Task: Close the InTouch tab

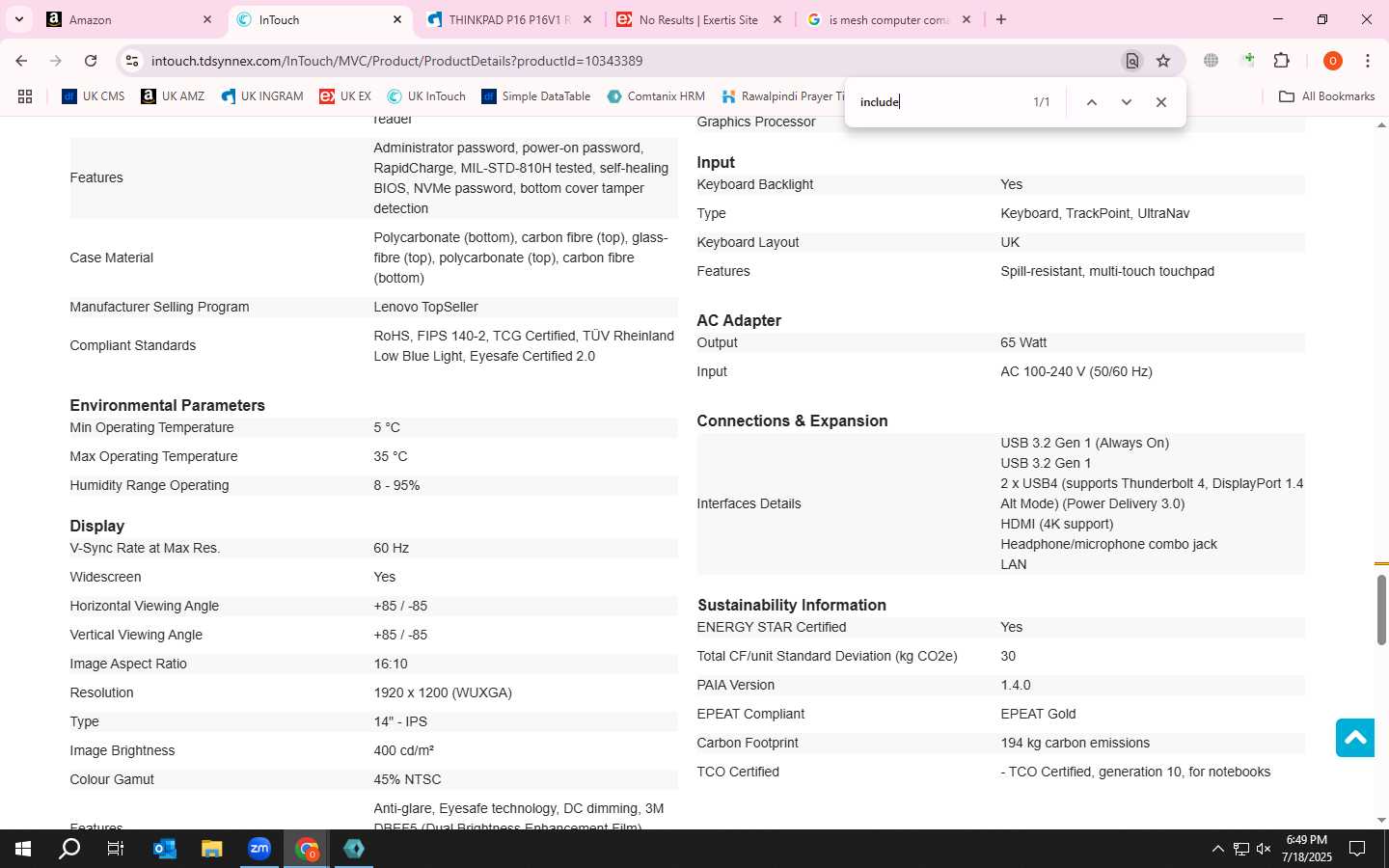Action: coord(397,19)
